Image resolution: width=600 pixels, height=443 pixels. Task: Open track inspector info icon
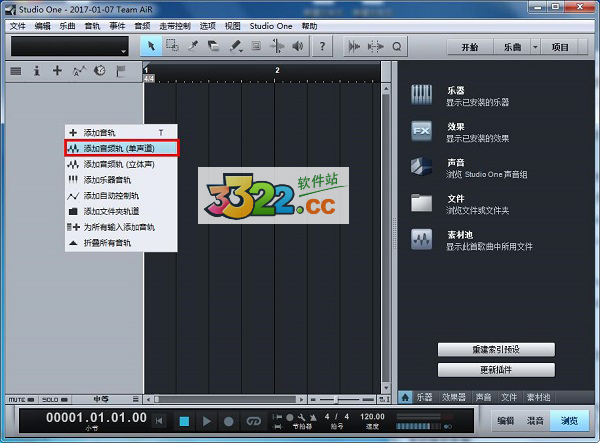click(x=37, y=71)
